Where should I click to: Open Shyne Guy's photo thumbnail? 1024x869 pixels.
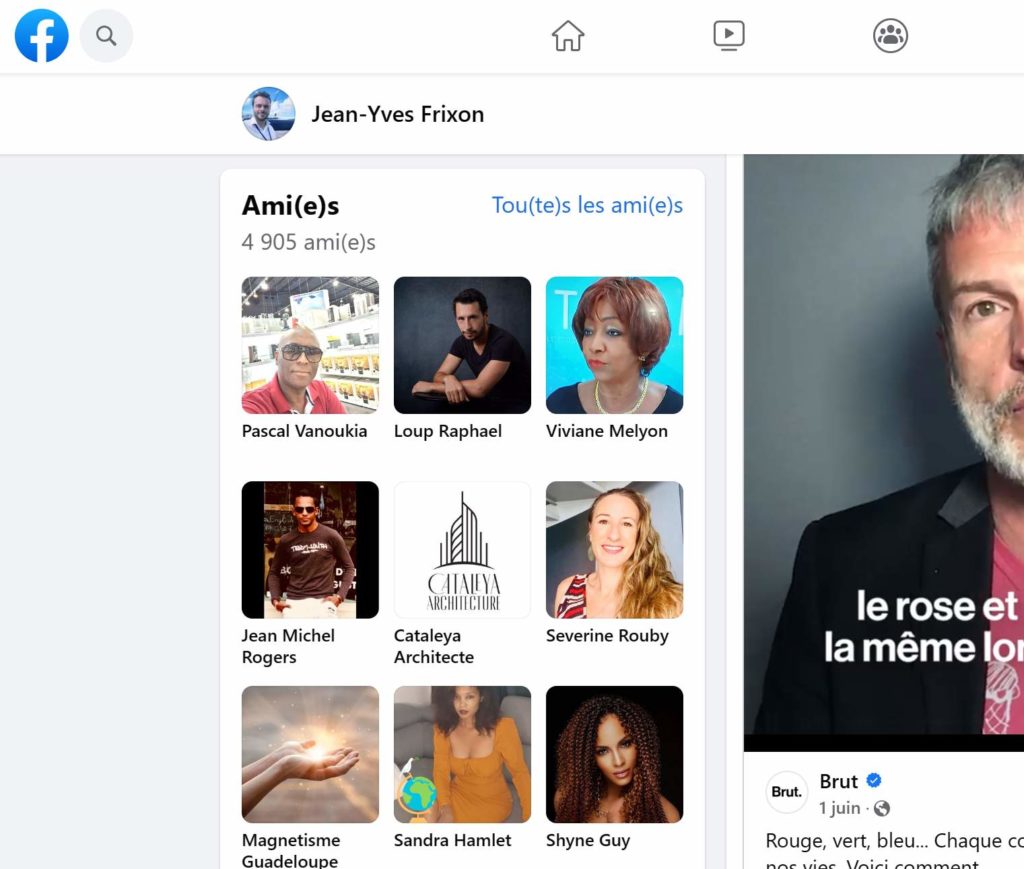pos(615,754)
